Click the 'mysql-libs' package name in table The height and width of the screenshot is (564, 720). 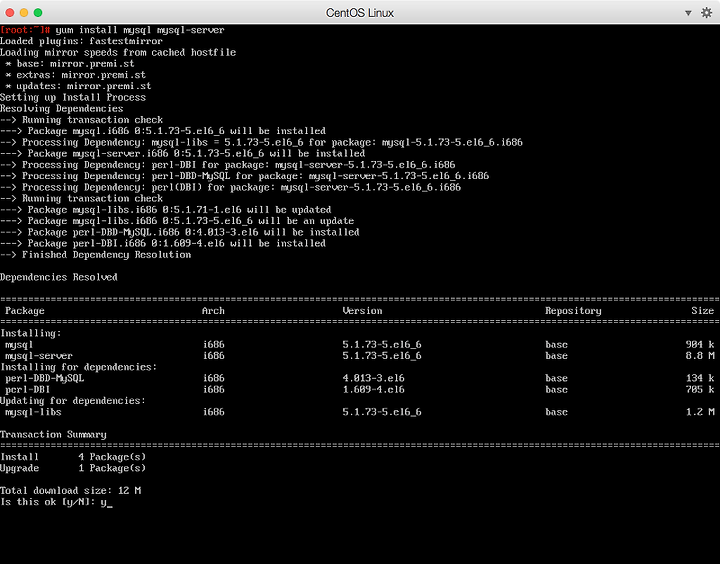pyautogui.click(x=33, y=412)
